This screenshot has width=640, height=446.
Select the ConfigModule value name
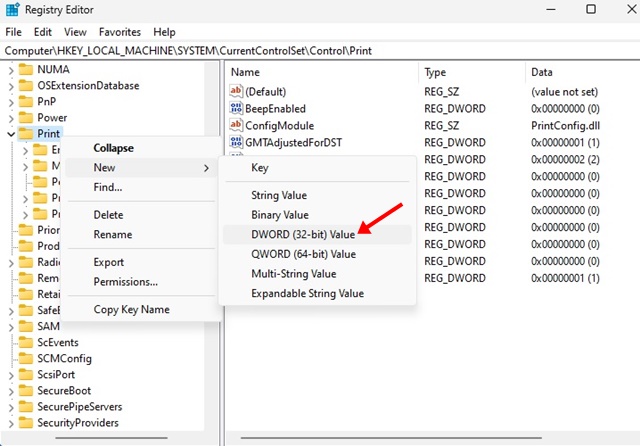(280, 125)
